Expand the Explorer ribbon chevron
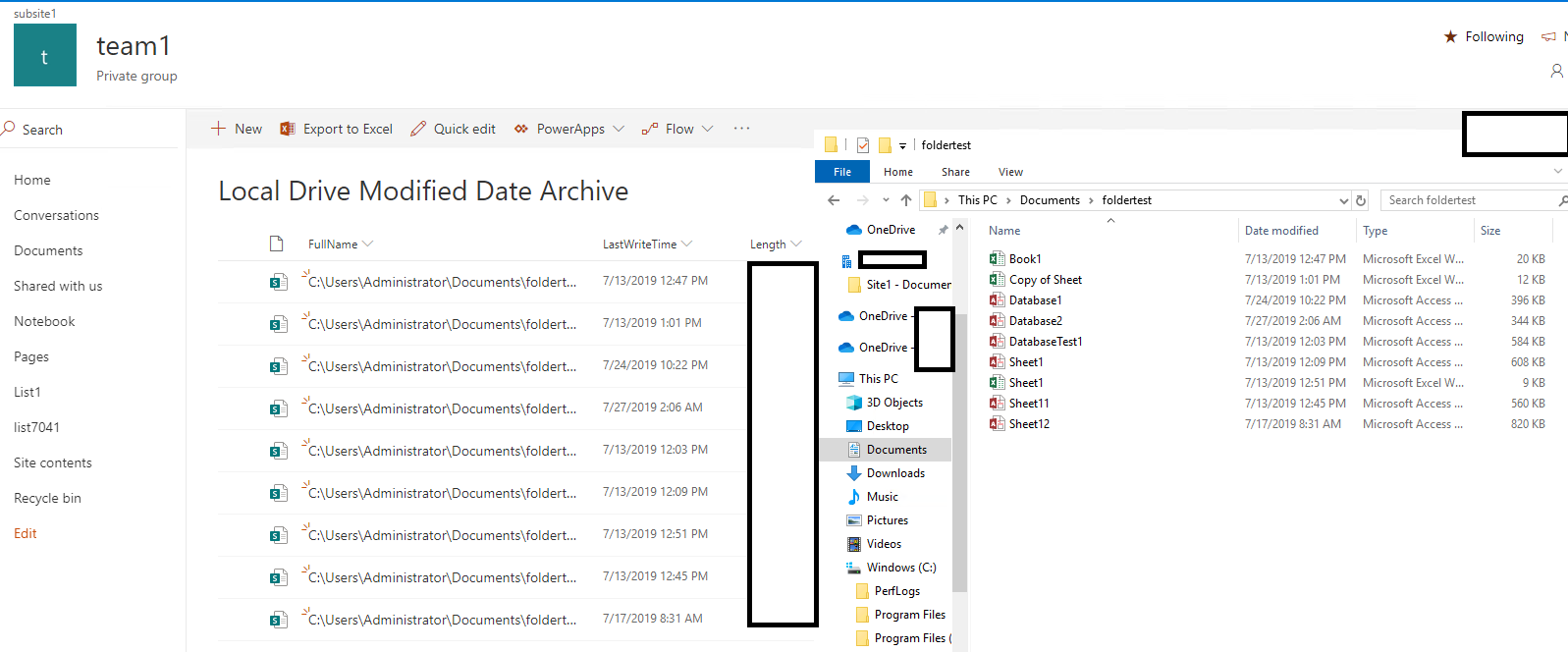 [1558, 171]
